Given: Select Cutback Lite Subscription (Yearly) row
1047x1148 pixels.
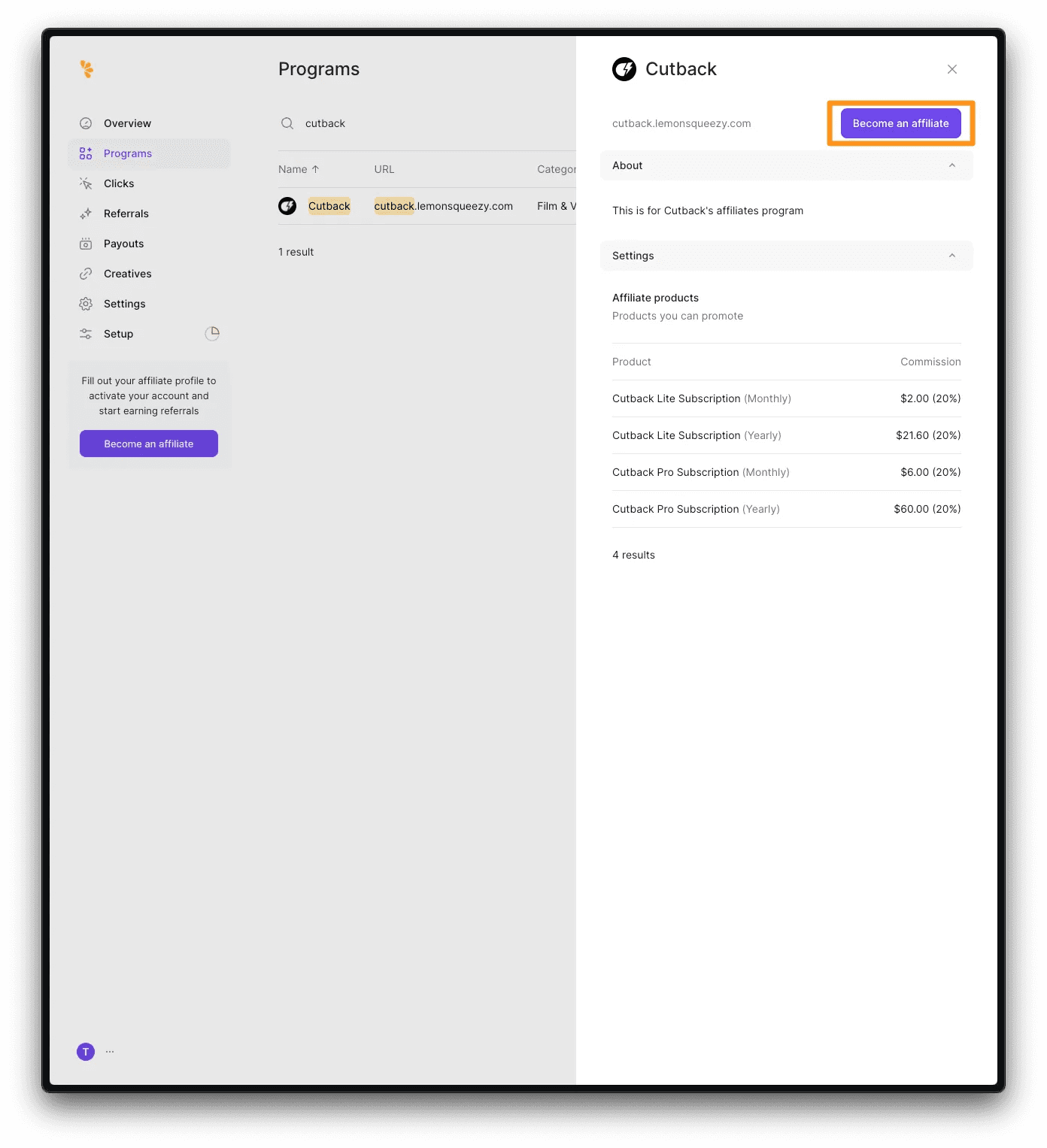Looking at the screenshot, I should point(787,435).
